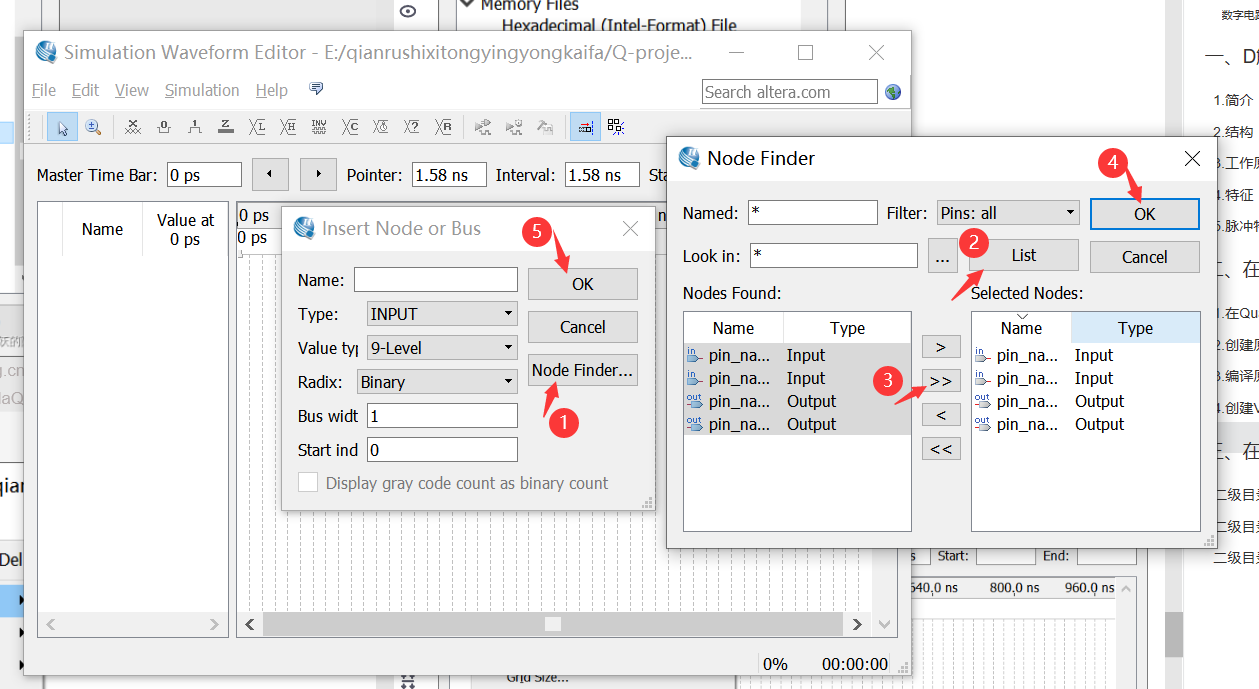Open the Help menu
This screenshot has width=1259, height=689.
pos(271,90)
